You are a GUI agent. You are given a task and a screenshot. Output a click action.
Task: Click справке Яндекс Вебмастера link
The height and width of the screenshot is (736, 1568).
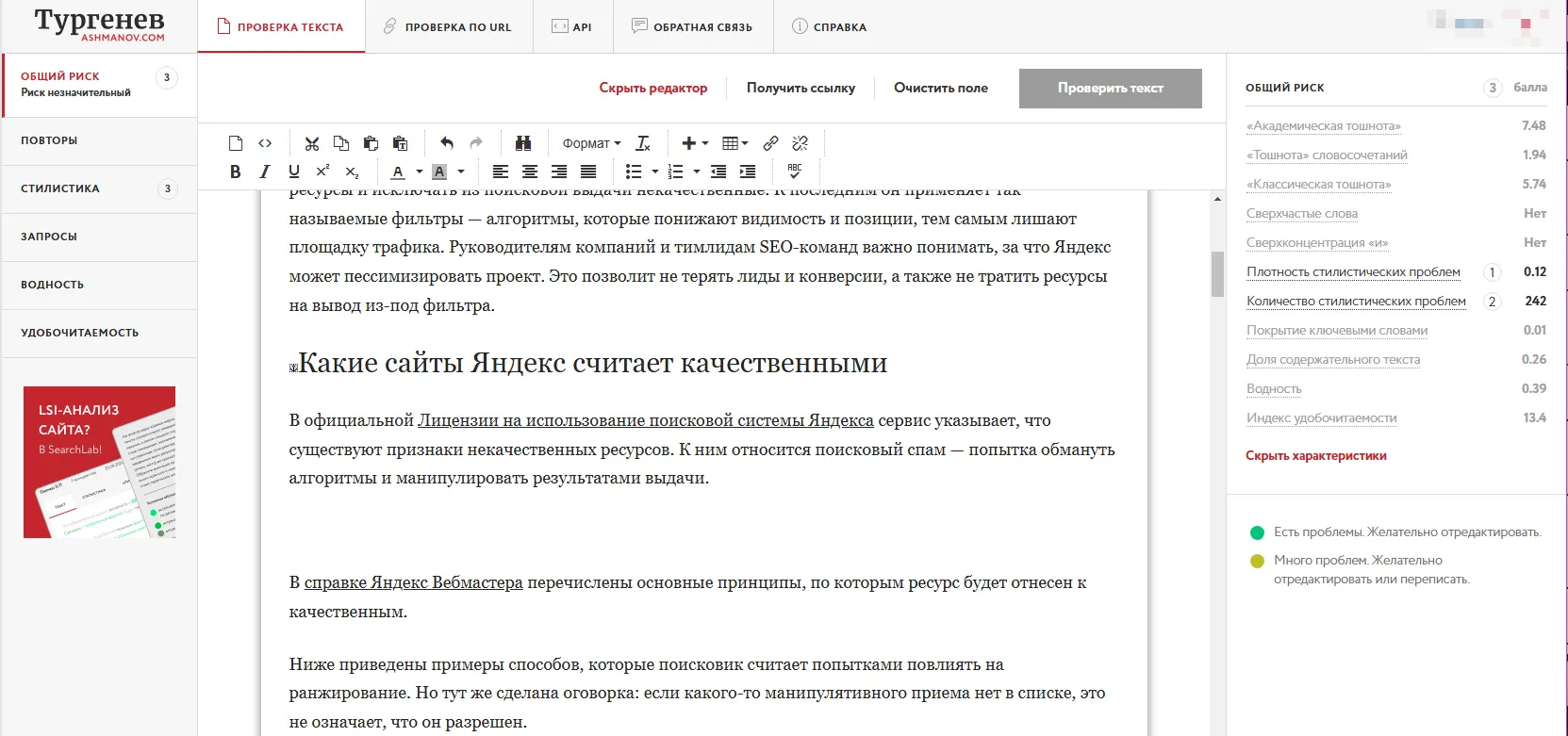click(413, 582)
